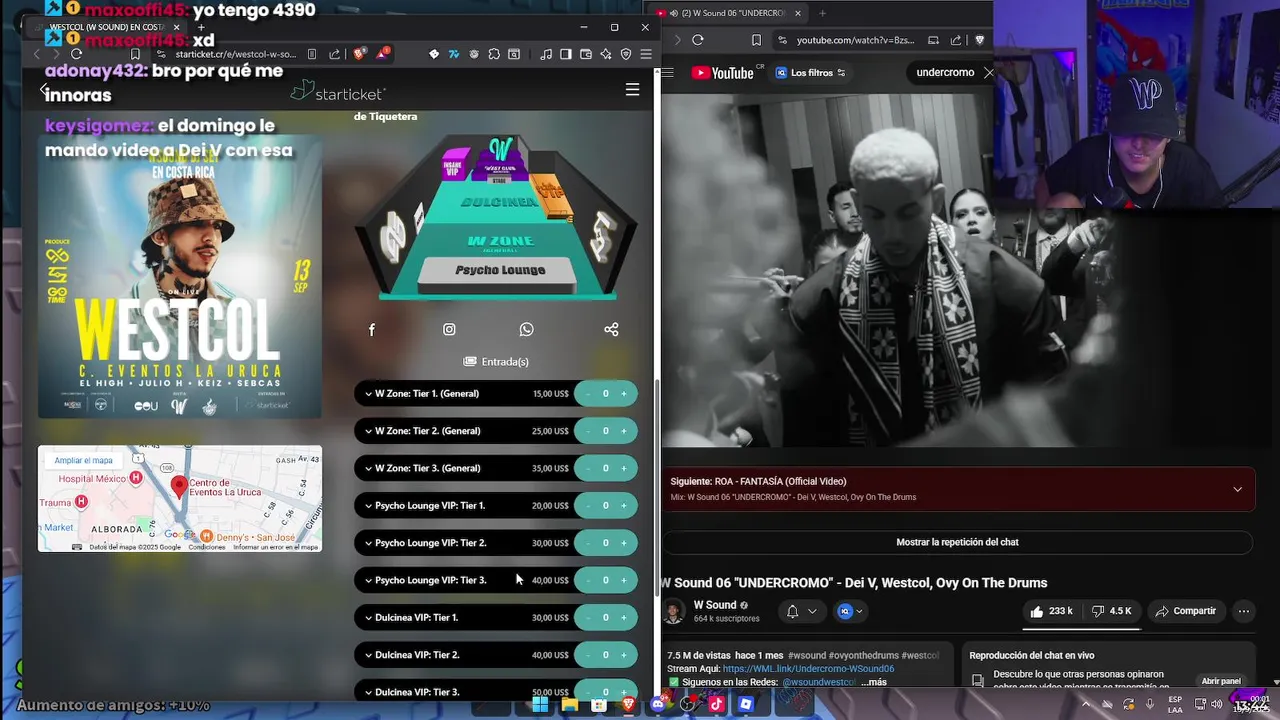This screenshot has height=720, width=1280.
Task: Open YouTube guide hamburger menu
Action: tap(668, 73)
